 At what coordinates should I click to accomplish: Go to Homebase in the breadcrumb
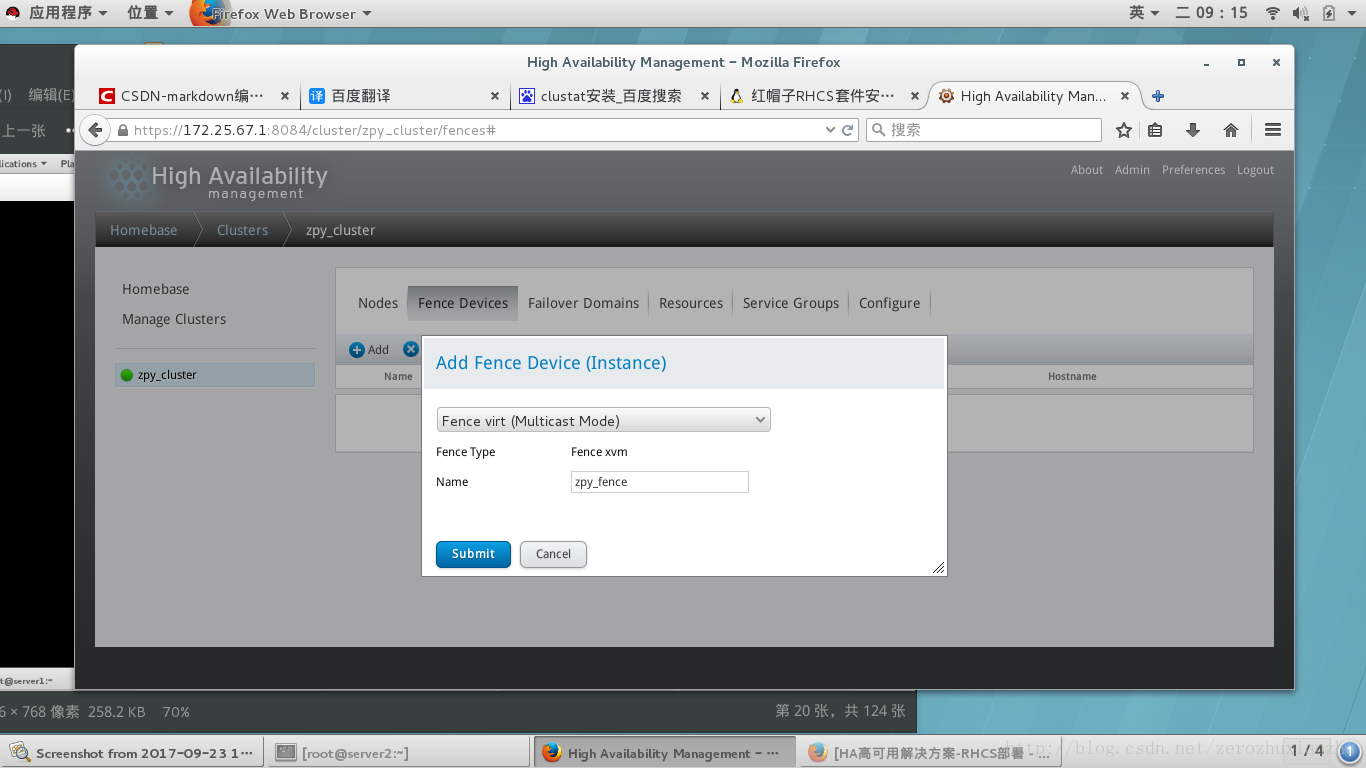143,230
